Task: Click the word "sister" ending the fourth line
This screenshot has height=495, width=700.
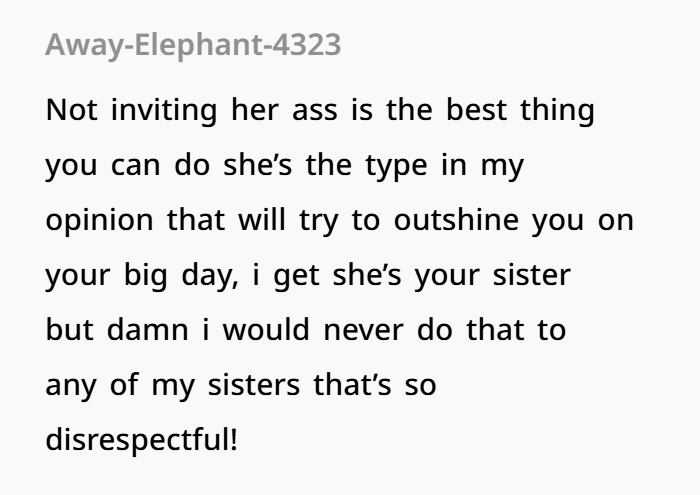Action: pos(534,275)
